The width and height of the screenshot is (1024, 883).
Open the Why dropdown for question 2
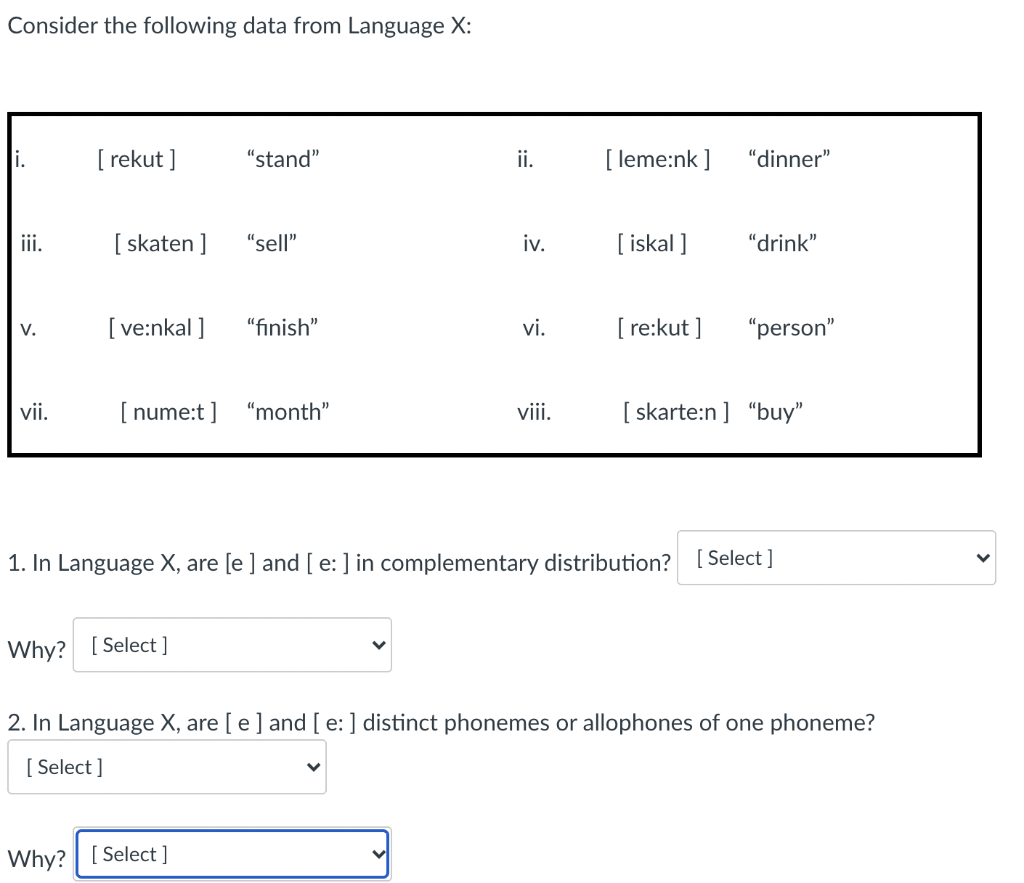[x=232, y=854]
